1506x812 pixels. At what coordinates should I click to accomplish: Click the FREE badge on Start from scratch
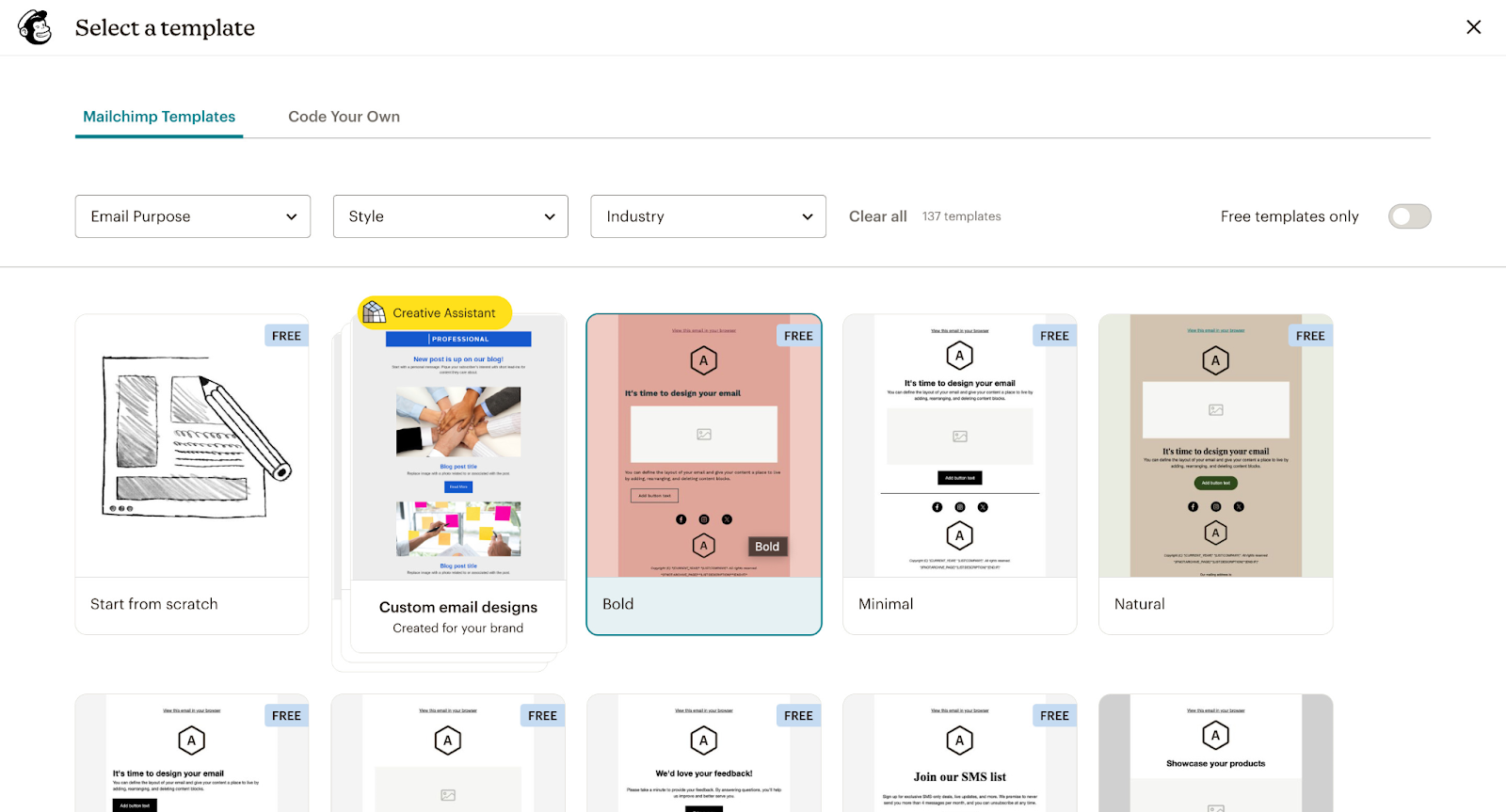point(286,336)
